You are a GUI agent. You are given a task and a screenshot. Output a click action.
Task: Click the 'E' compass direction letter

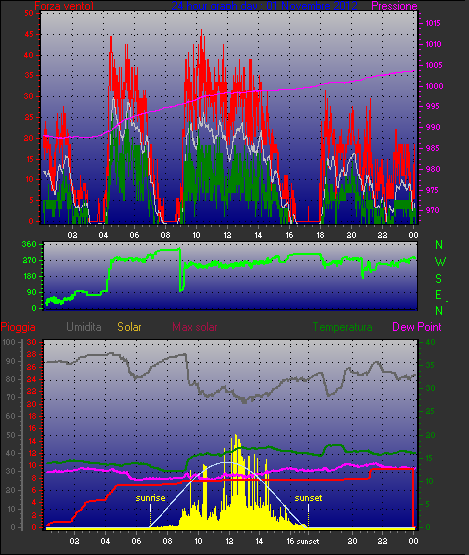[439, 294]
